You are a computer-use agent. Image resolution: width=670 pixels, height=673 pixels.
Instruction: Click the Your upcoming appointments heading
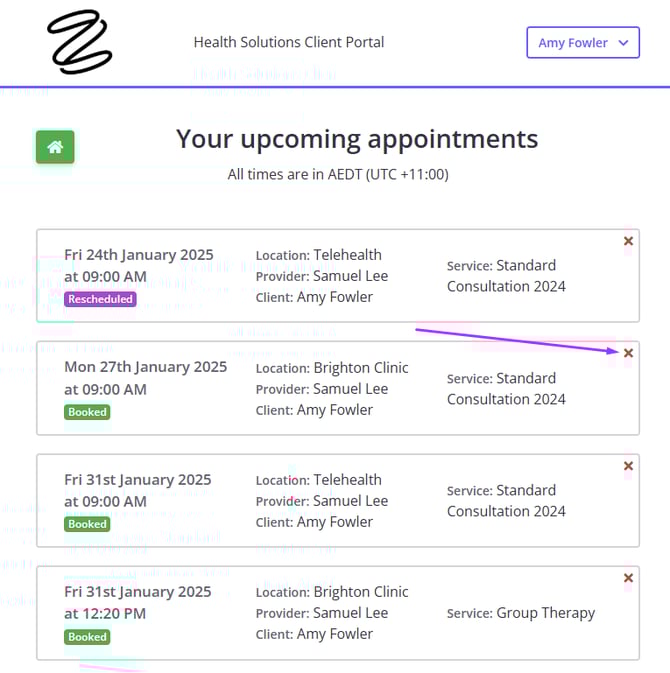[357, 139]
